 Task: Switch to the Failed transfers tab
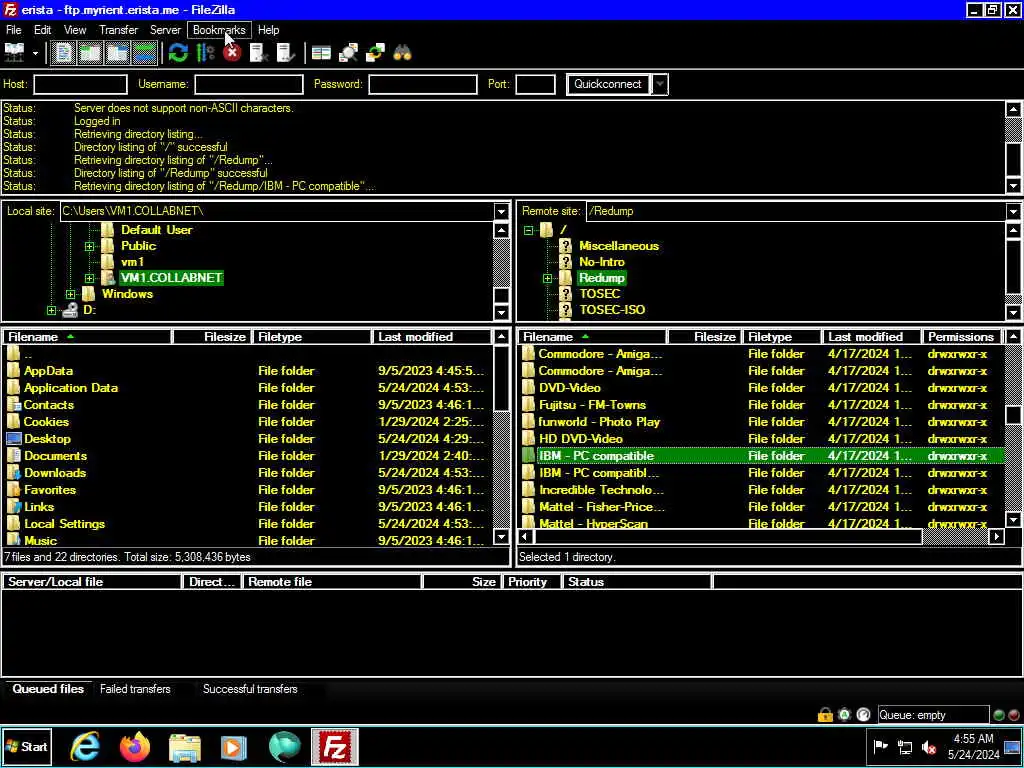135,689
